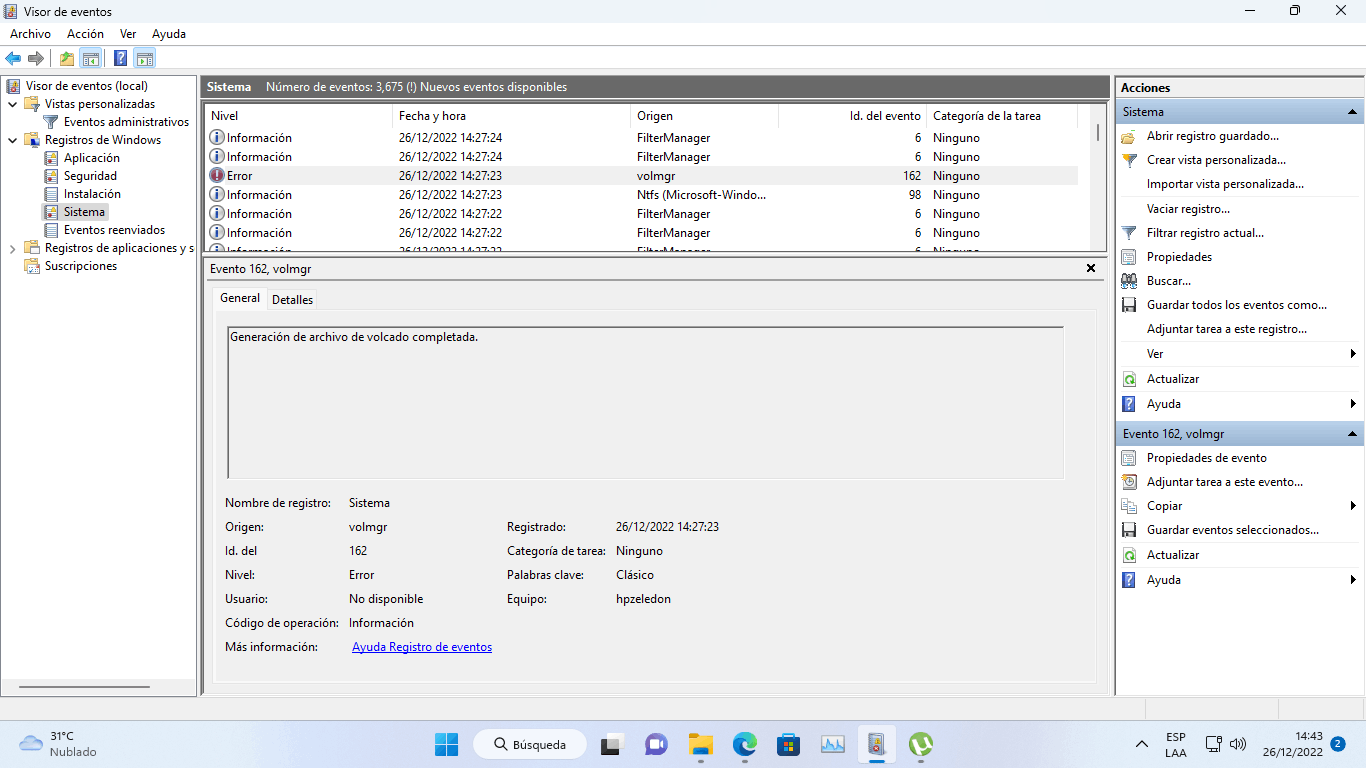Select root Visor de eventos (local) node
Image resolution: width=1366 pixels, height=768 pixels.
pos(86,86)
